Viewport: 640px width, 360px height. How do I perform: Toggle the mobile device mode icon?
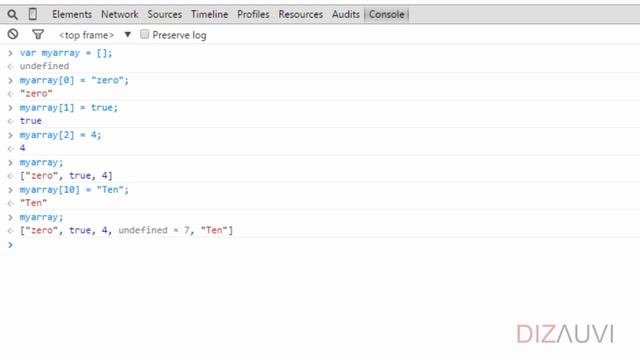pyautogui.click(x=33, y=14)
